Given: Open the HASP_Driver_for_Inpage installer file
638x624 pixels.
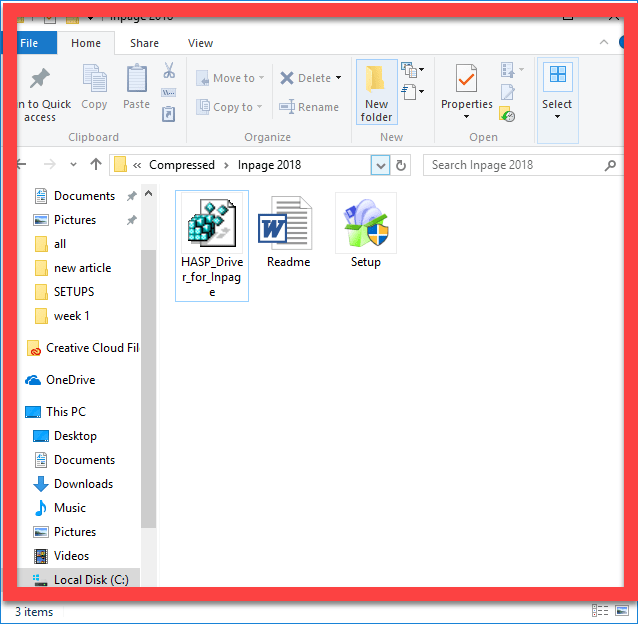Looking at the screenshot, I should pos(211,245).
